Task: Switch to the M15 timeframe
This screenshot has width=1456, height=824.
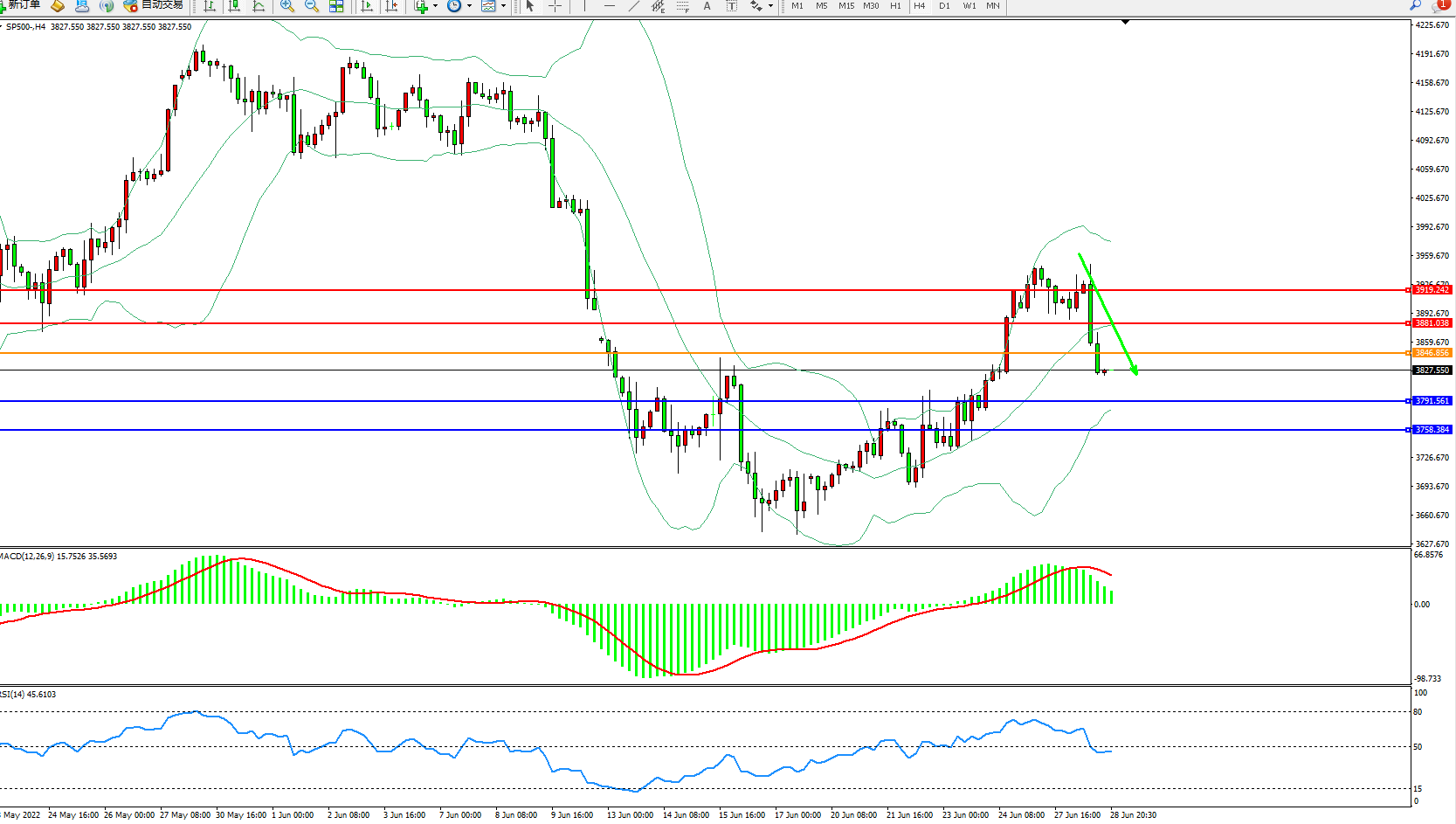Action: [845, 6]
